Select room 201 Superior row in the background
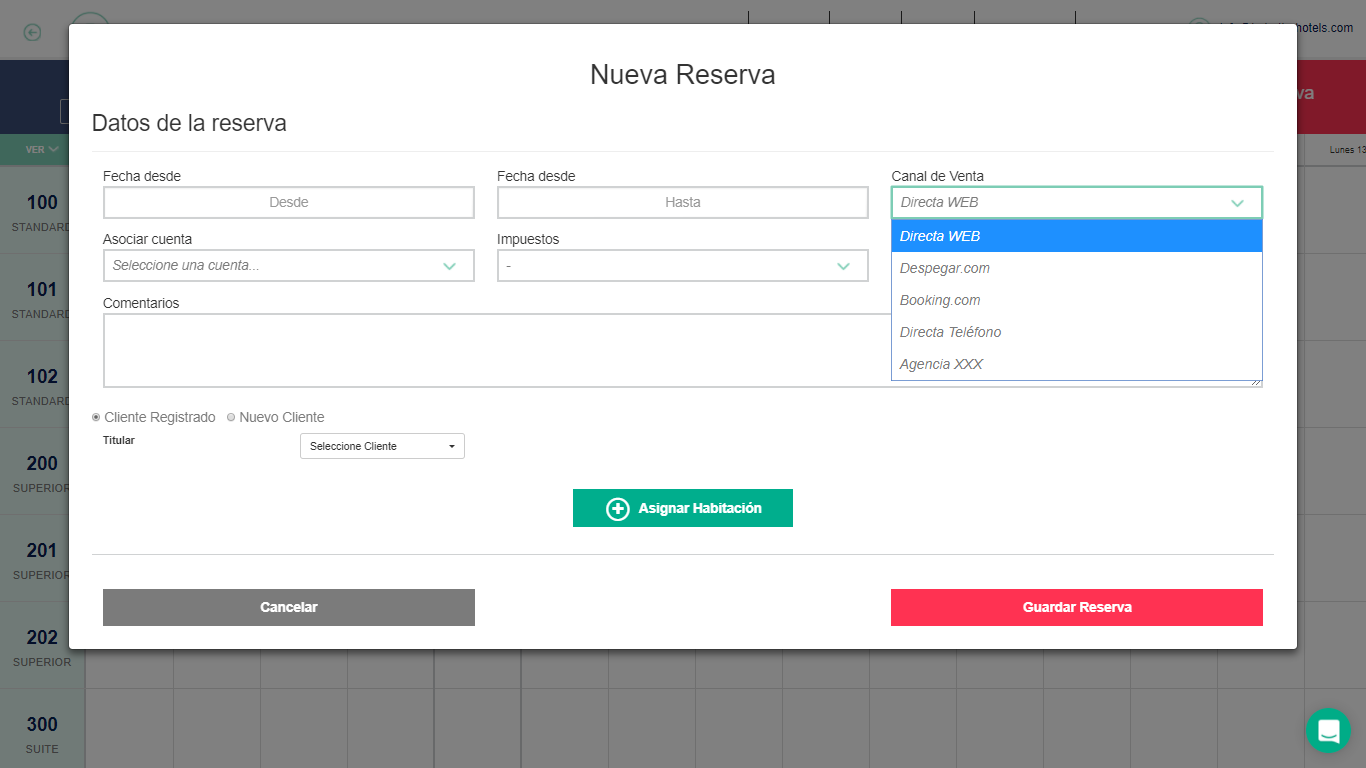The image size is (1366, 768). click(34, 559)
